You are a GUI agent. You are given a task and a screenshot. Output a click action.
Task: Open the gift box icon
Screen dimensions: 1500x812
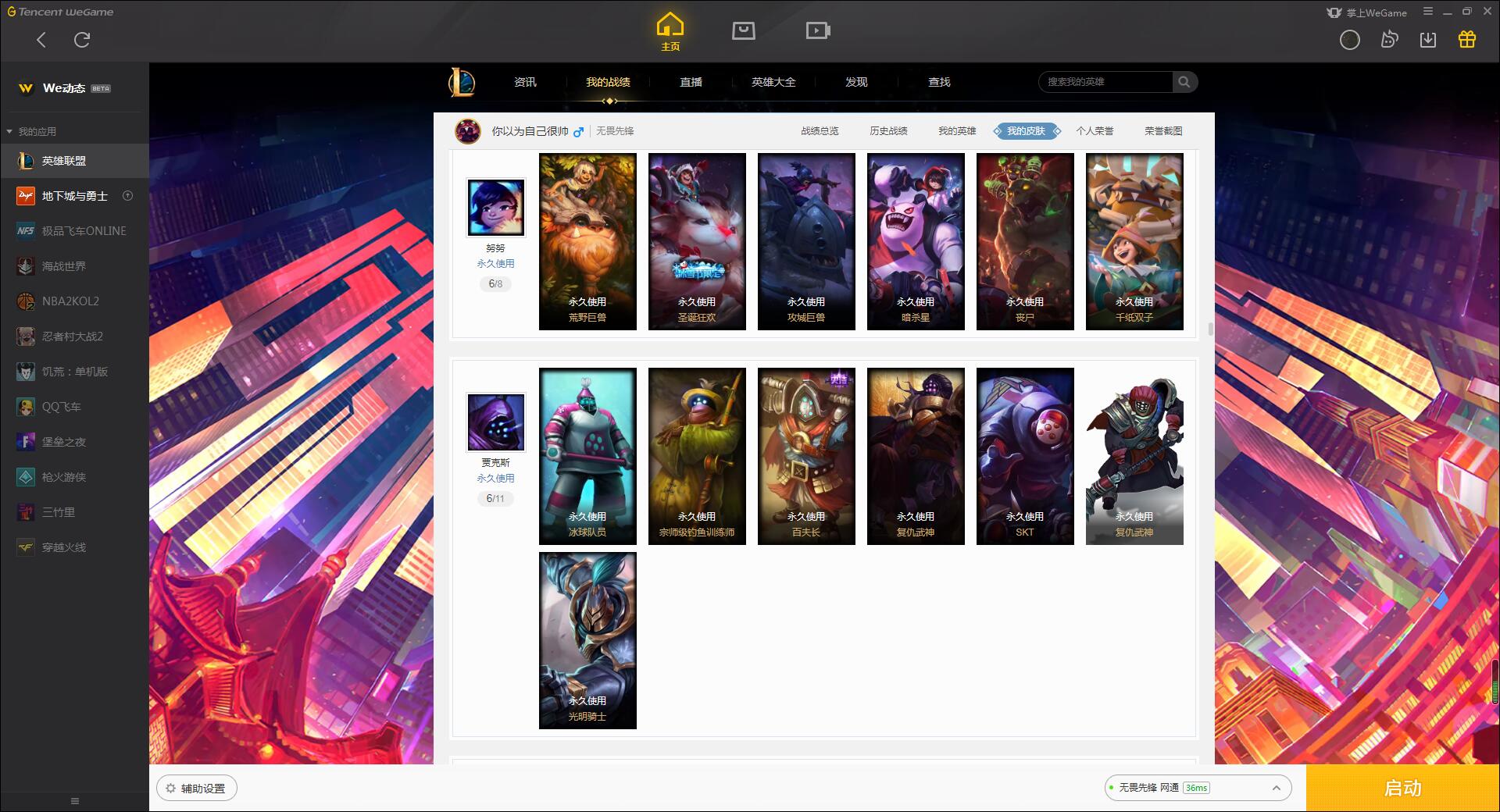point(1467,40)
